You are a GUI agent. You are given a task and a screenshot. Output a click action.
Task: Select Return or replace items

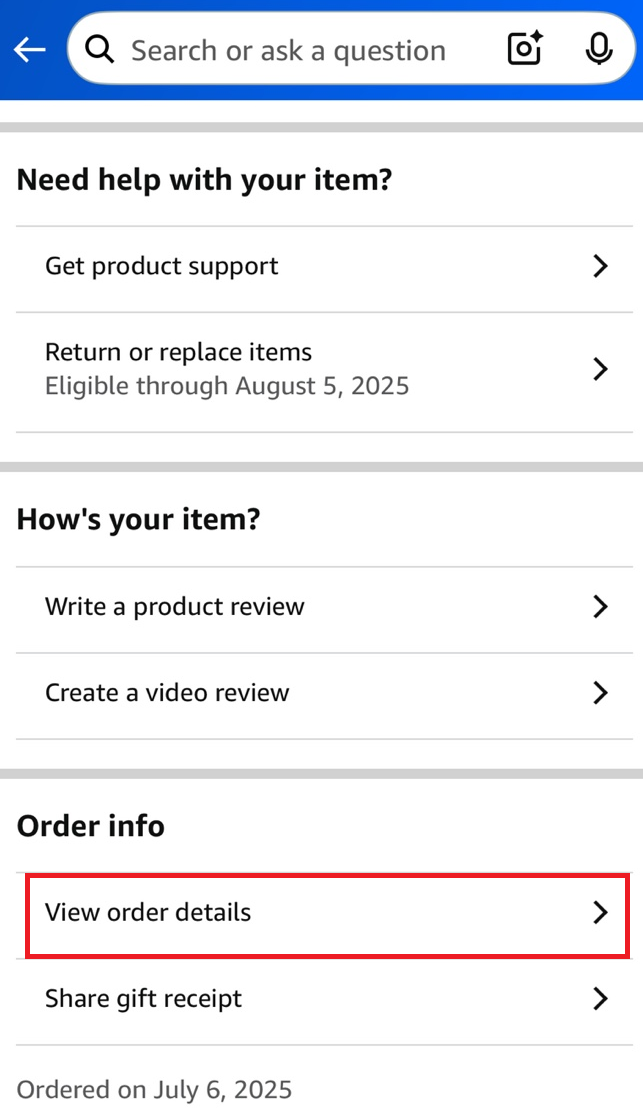179,353
